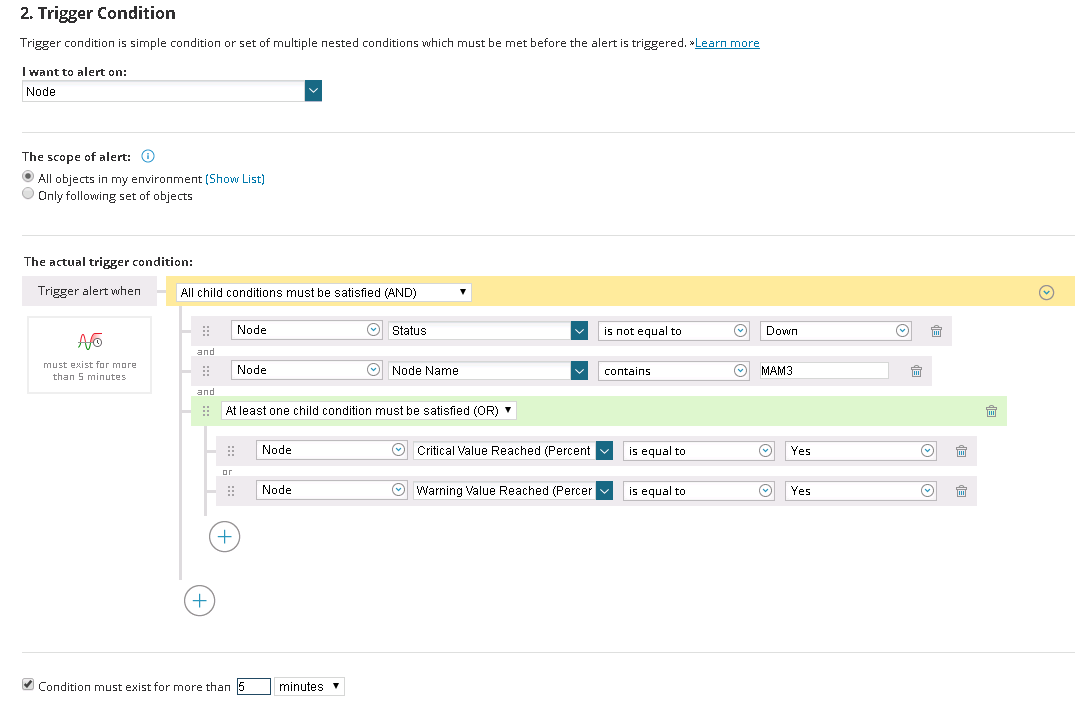The width and height of the screenshot is (1075, 709).
Task: Open the All child conditions (AND) dropdown
Action: click(324, 293)
